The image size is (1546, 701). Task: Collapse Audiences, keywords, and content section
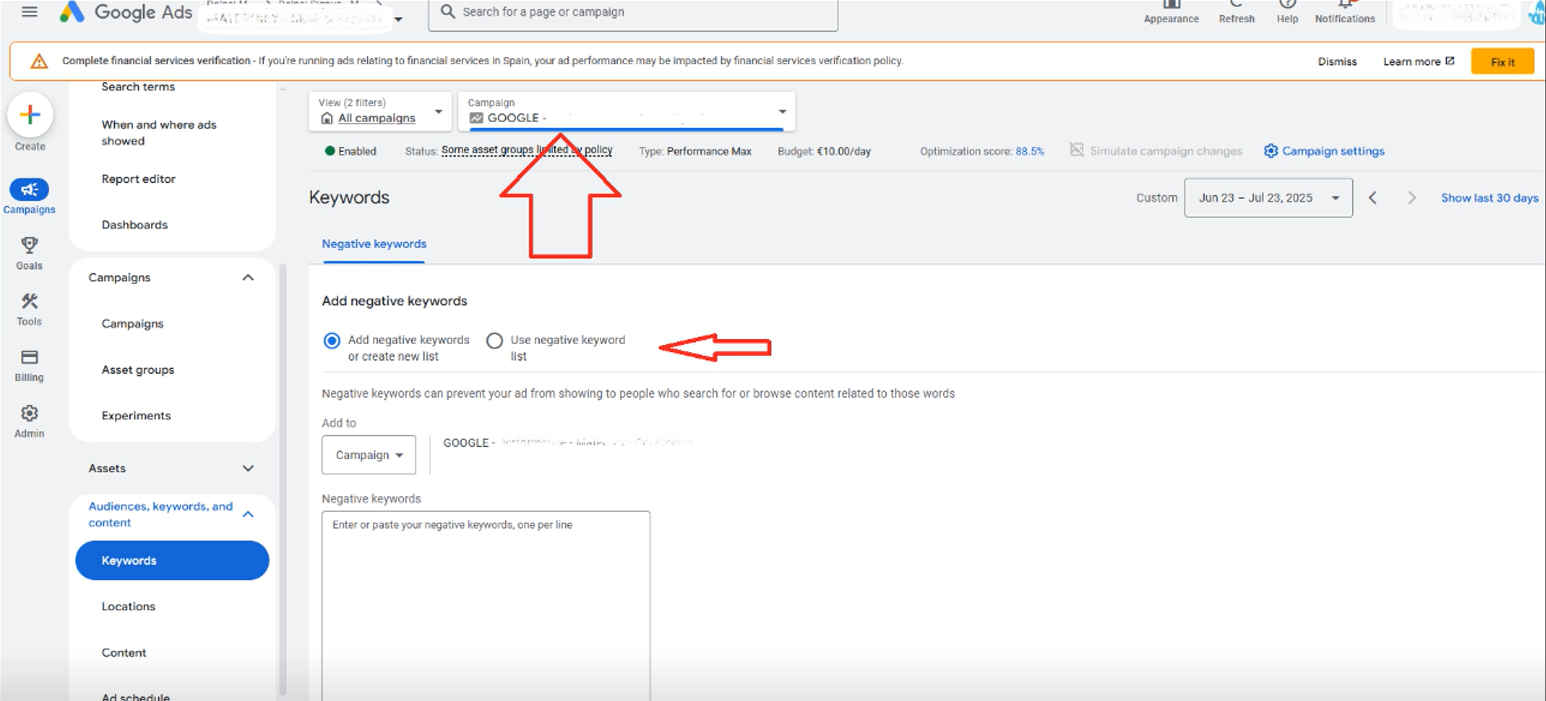tap(248, 514)
